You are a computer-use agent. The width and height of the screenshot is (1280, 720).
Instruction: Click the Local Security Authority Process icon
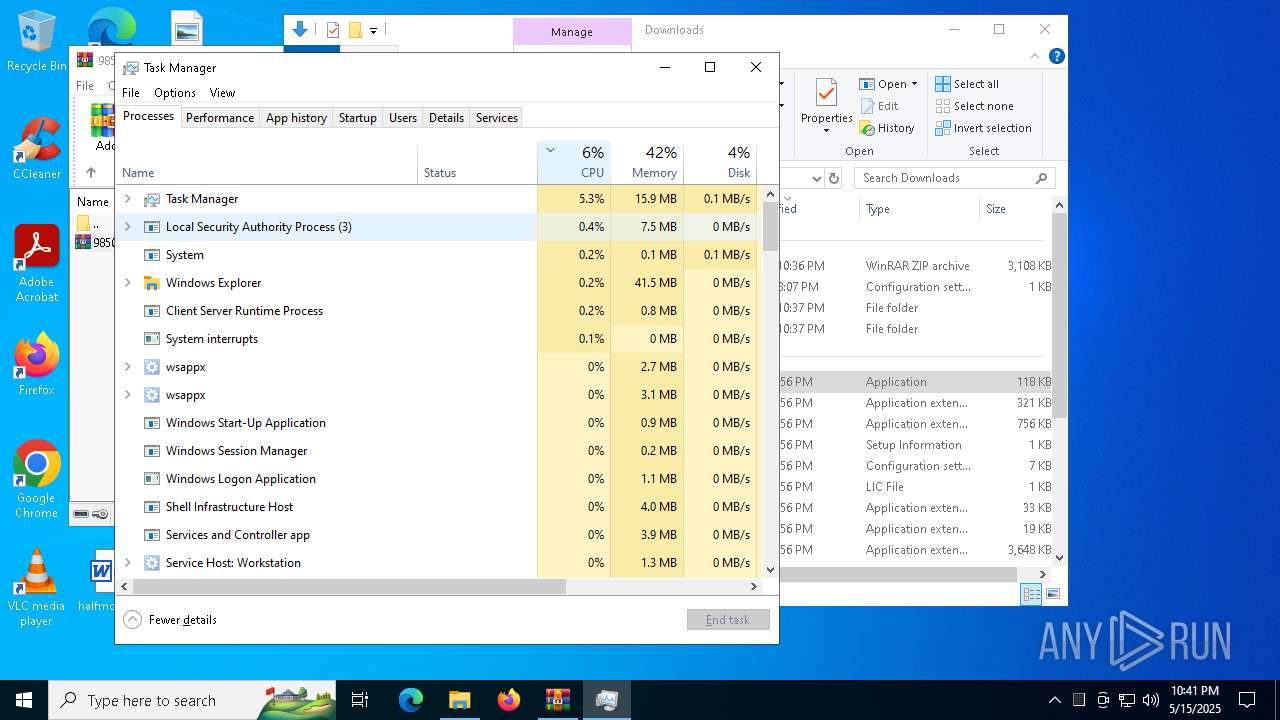pyautogui.click(x=152, y=227)
